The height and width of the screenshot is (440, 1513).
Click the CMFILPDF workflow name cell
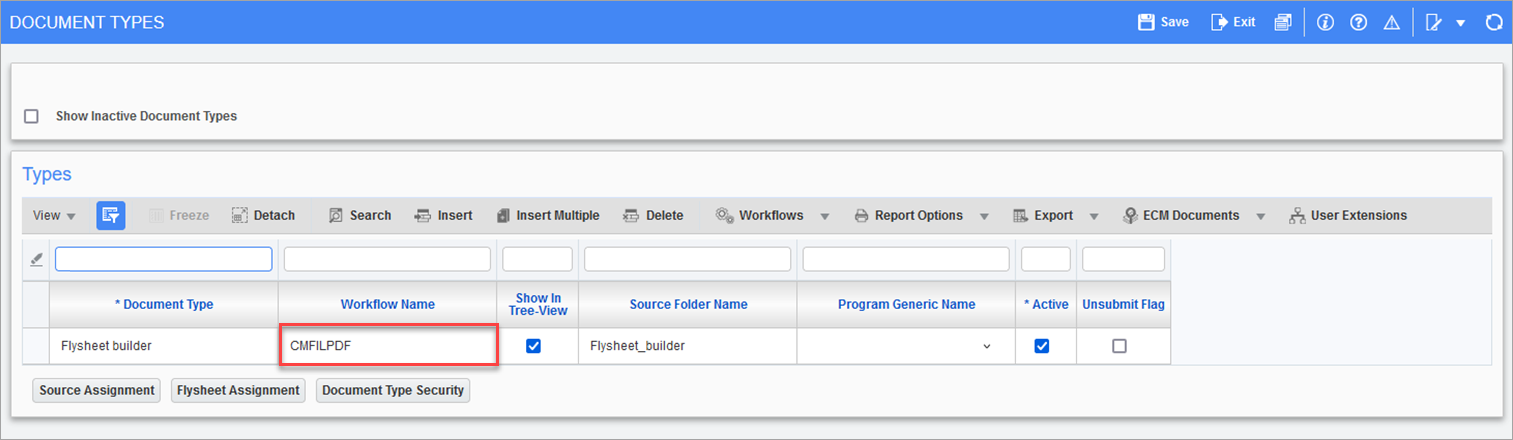(388, 346)
